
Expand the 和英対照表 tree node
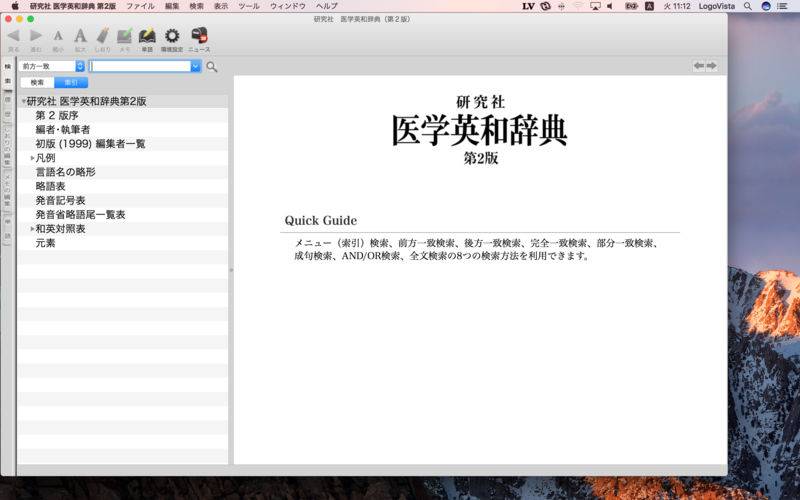(x=33, y=229)
